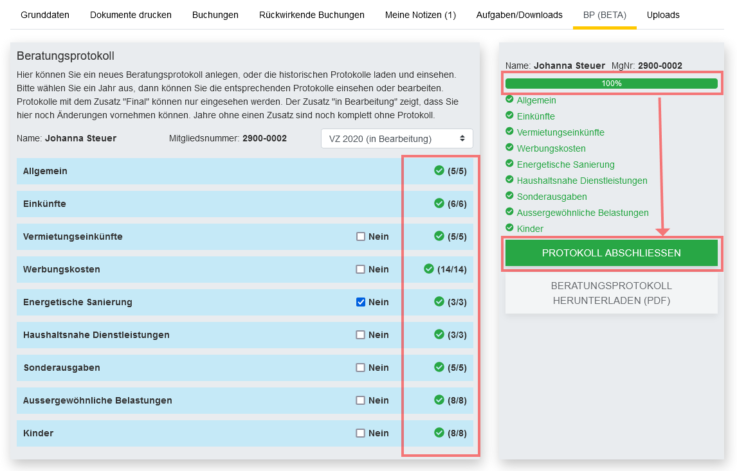Jump to Energetische Sanierung via sidebar link

566,165
